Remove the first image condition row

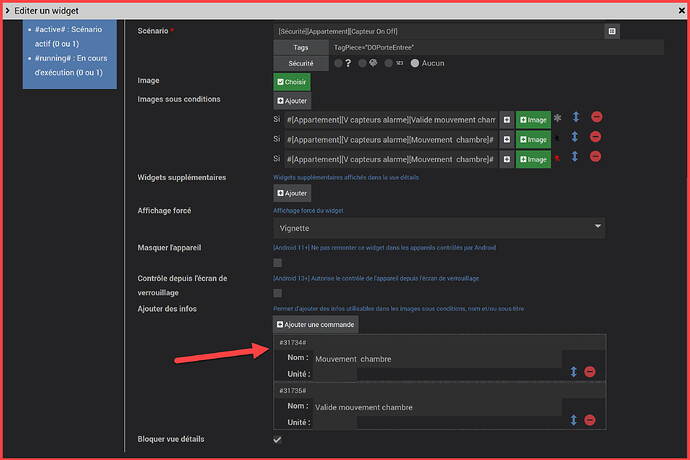click(596, 119)
